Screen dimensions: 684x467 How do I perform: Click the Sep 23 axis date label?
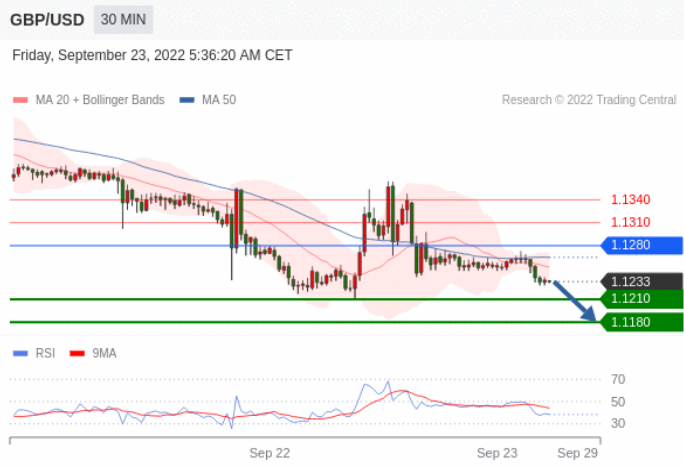(x=497, y=453)
